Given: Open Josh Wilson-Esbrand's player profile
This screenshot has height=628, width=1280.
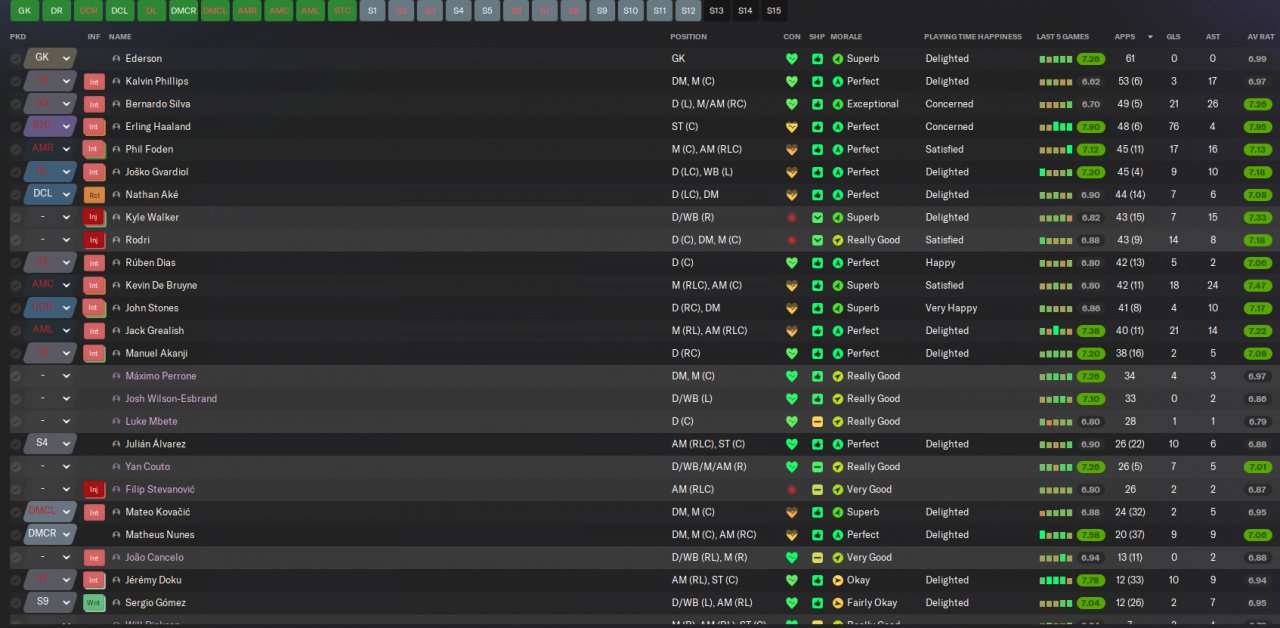Looking at the screenshot, I should coord(171,399).
